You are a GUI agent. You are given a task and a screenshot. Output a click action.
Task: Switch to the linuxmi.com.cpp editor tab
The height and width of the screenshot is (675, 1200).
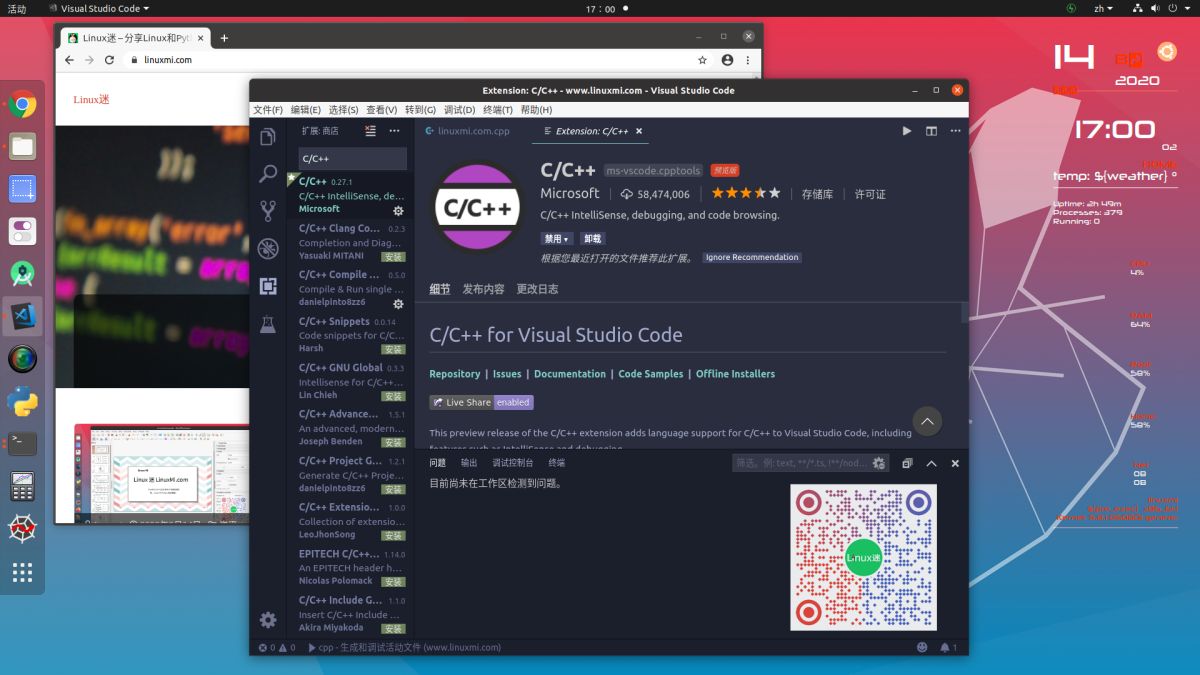[x=467, y=131]
